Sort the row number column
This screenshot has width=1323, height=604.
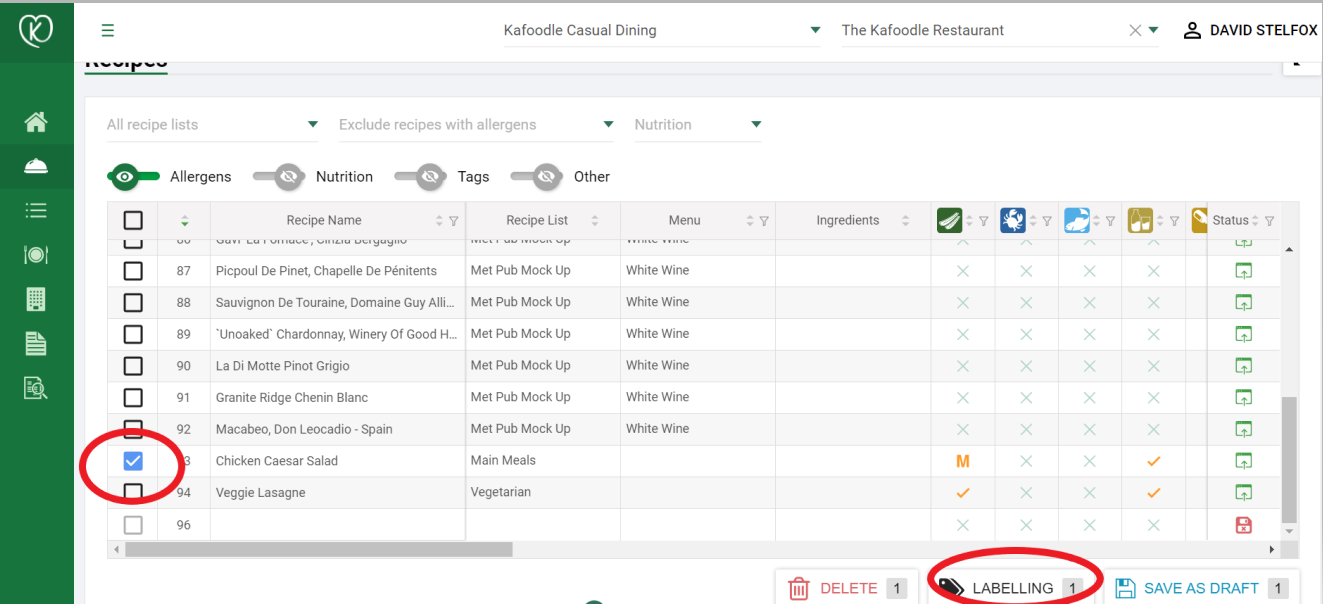pyautogui.click(x=184, y=221)
